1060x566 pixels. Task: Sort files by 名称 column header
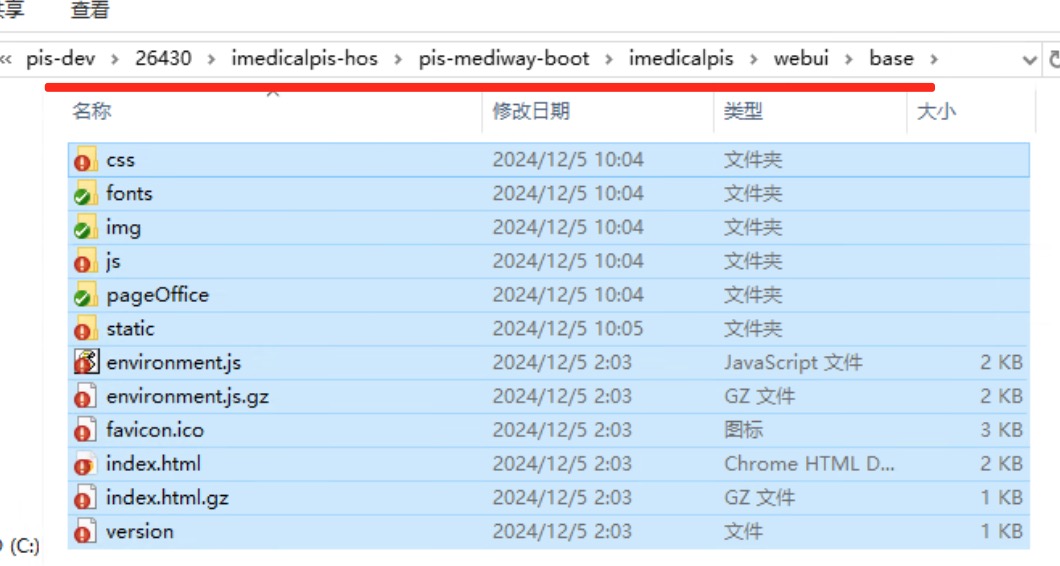coord(92,111)
